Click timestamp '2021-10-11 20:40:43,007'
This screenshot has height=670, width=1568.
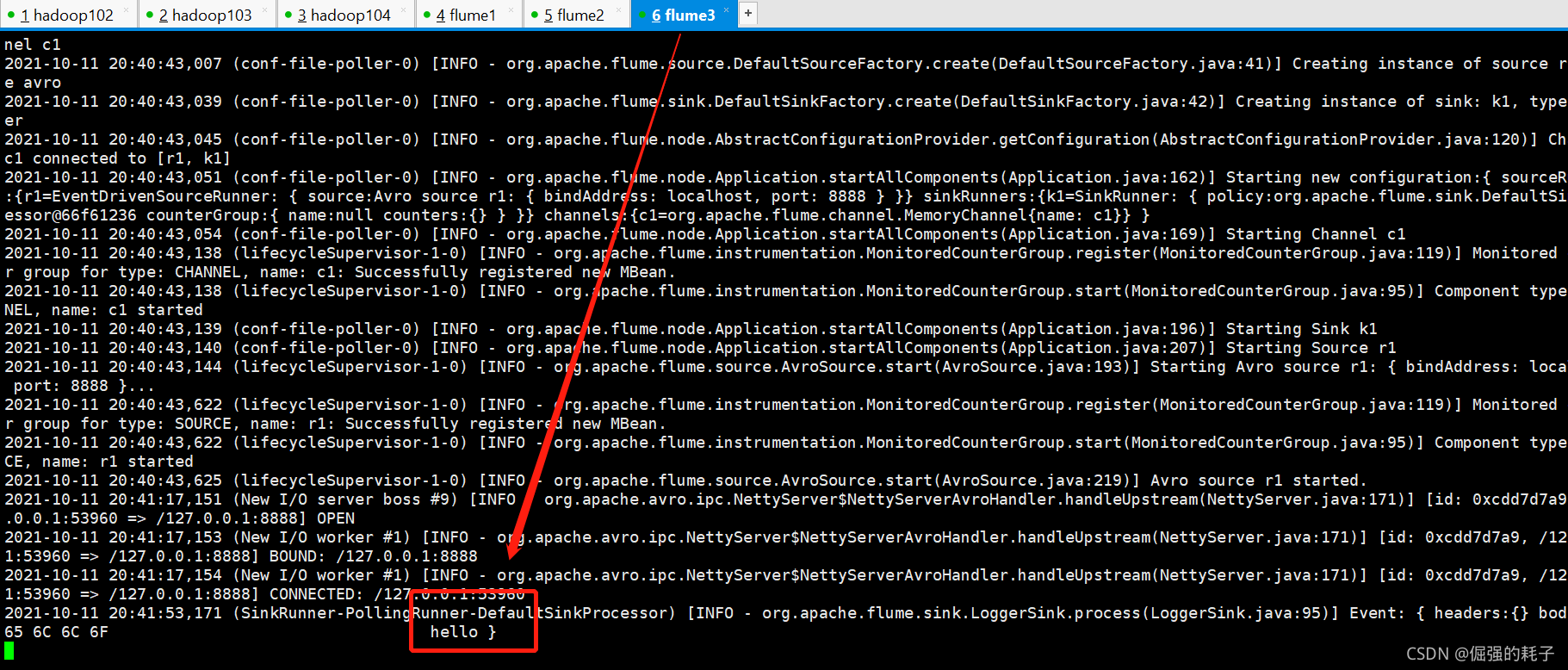pyautogui.click(x=113, y=64)
